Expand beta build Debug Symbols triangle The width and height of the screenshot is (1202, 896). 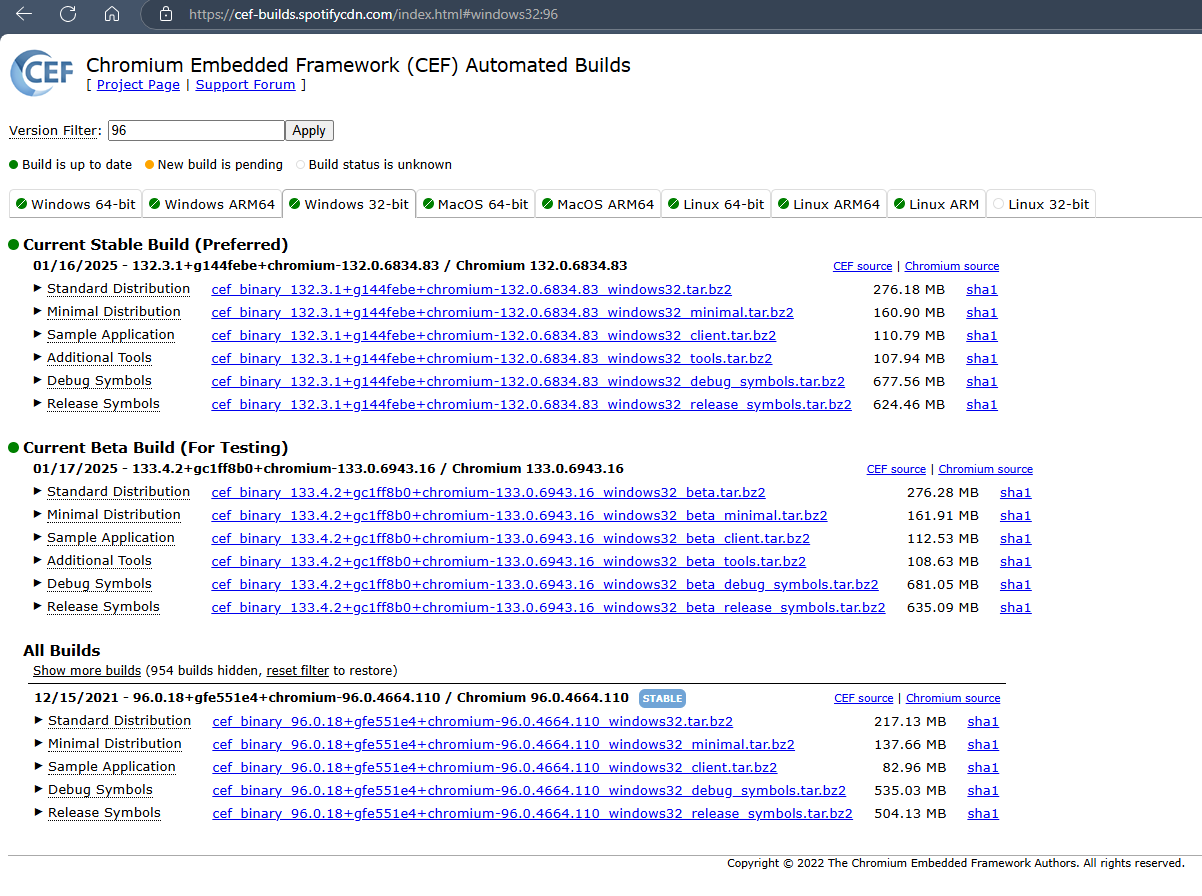coord(38,583)
